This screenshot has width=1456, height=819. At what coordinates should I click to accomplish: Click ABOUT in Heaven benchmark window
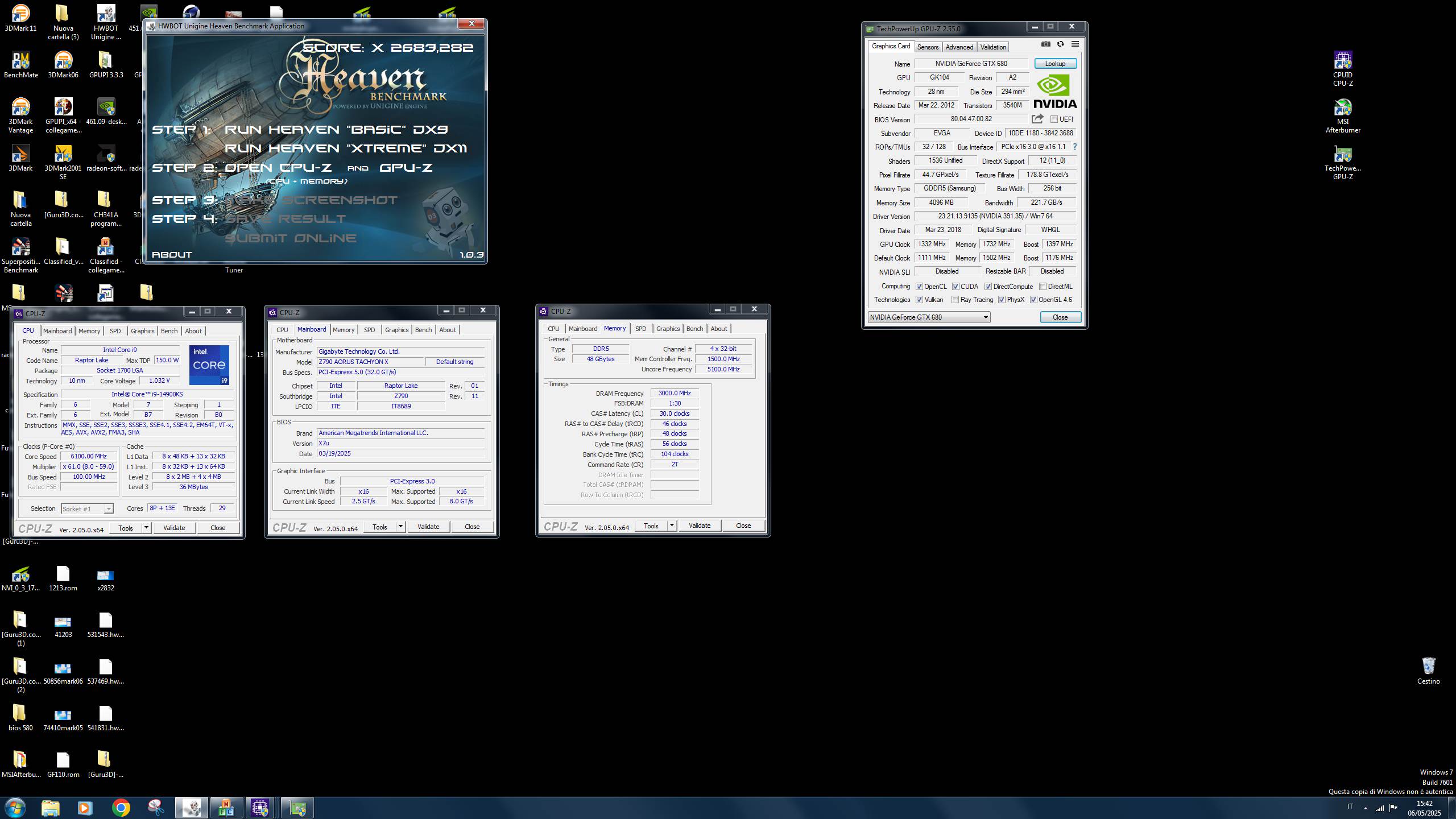click(x=172, y=254)
